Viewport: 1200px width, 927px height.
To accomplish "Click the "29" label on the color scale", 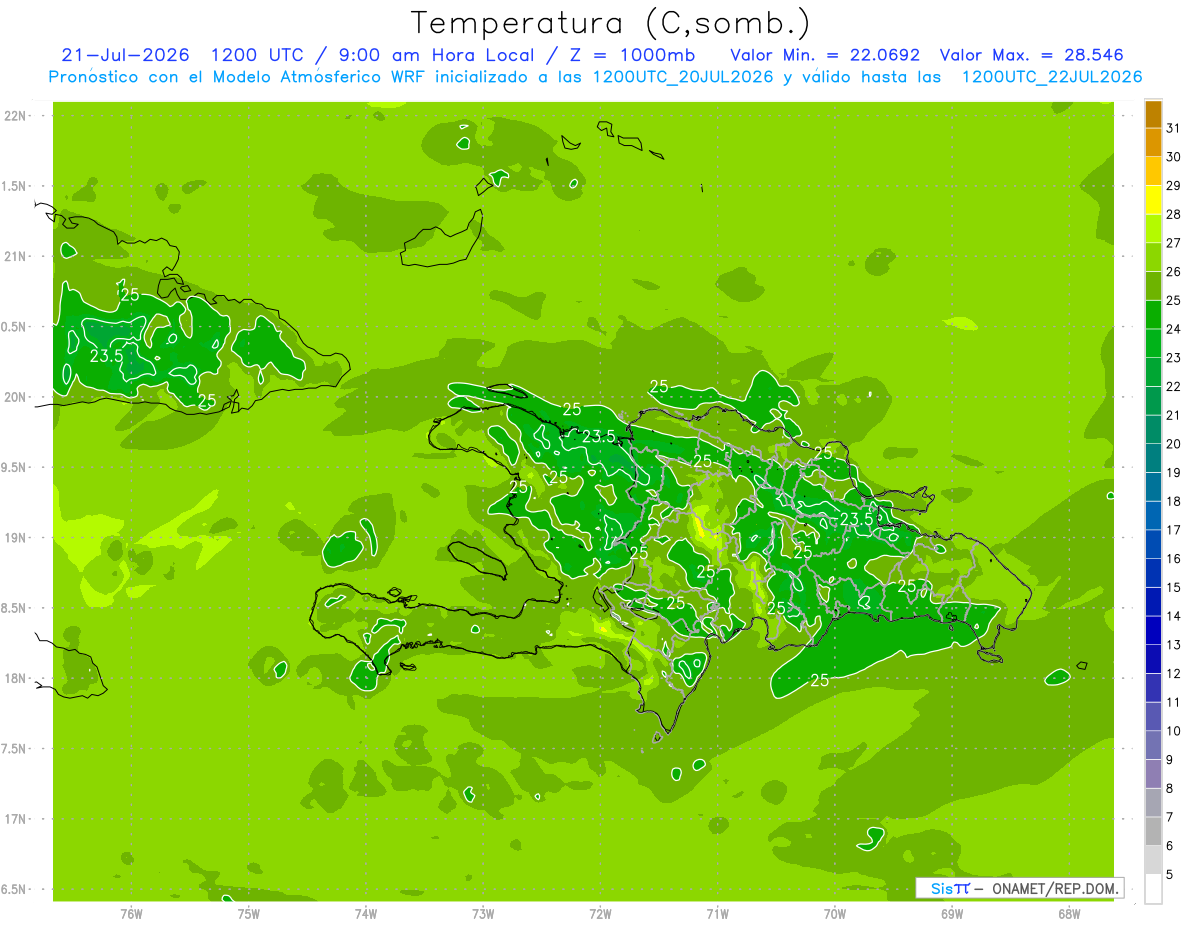I will 1174,186.
